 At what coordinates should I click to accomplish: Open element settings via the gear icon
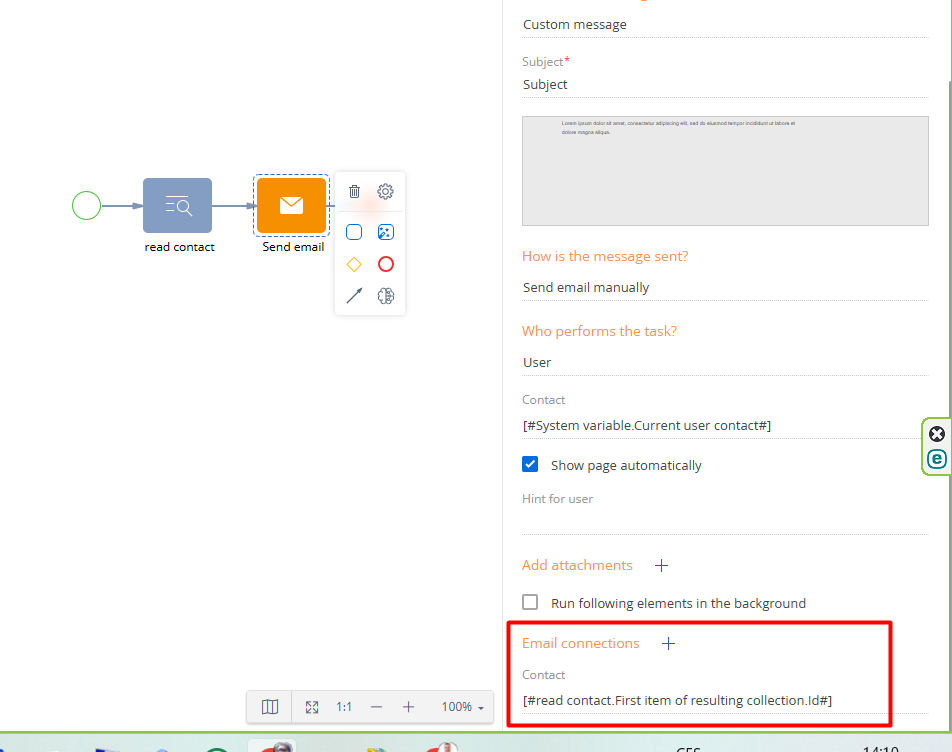coord(385,192)
